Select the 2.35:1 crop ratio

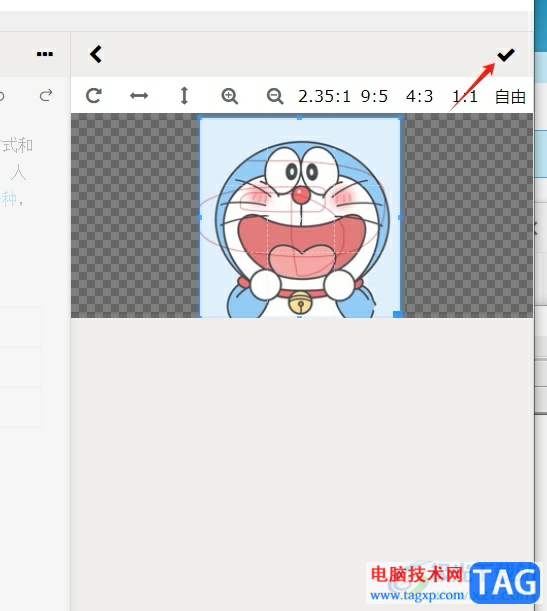coord(325,96)
